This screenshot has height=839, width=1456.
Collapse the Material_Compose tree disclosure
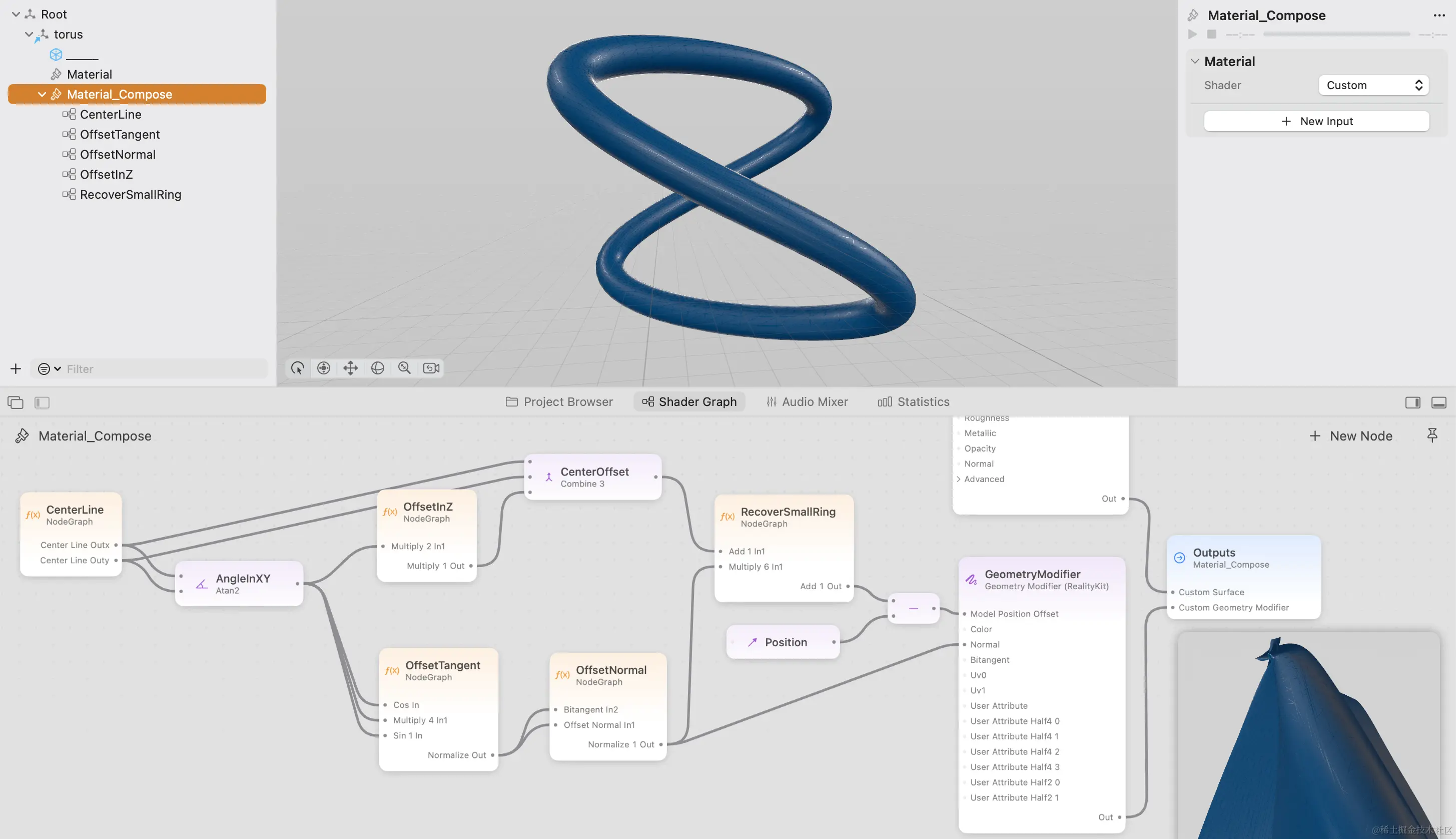(42, 95)
